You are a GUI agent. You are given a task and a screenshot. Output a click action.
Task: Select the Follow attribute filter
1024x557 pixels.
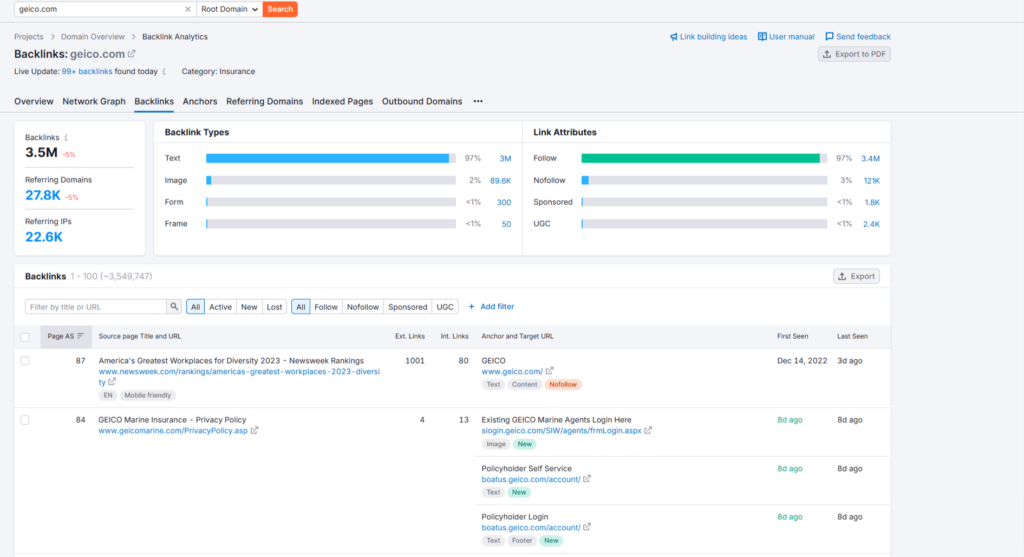(326, 307)
